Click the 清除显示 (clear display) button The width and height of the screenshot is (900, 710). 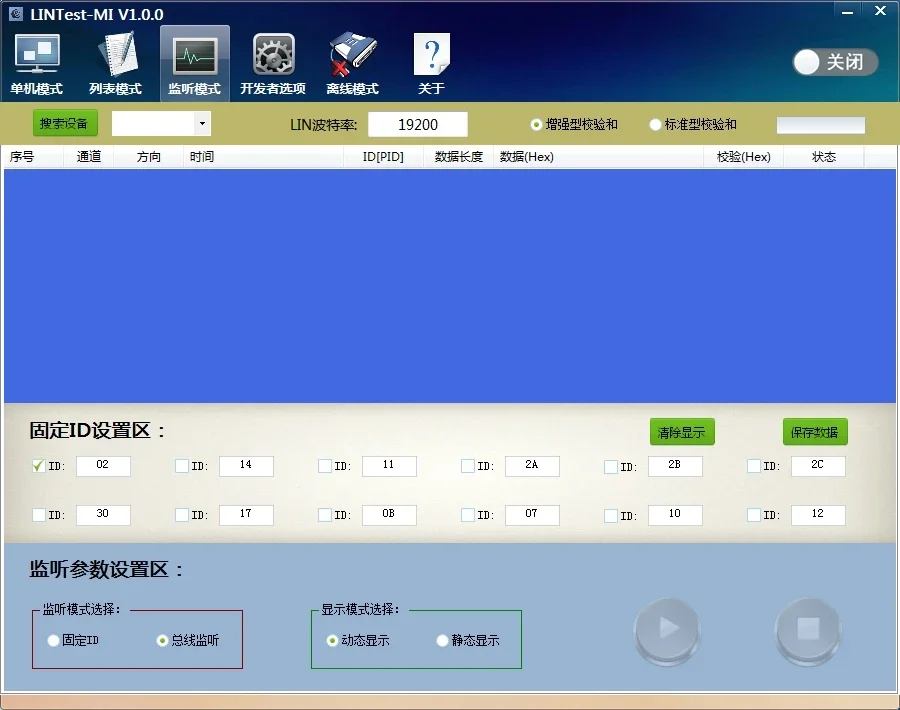tap(682, 431)
